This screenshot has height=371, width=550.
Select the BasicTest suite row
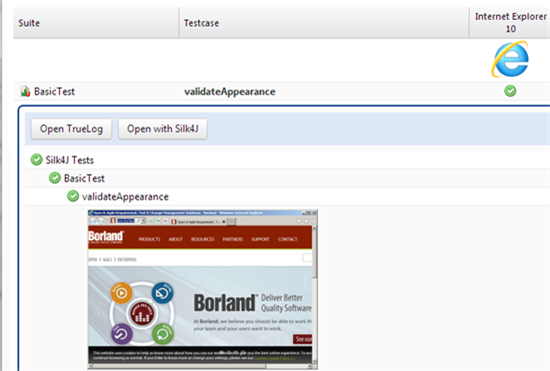pyautogui.click(x=282, y=92)
